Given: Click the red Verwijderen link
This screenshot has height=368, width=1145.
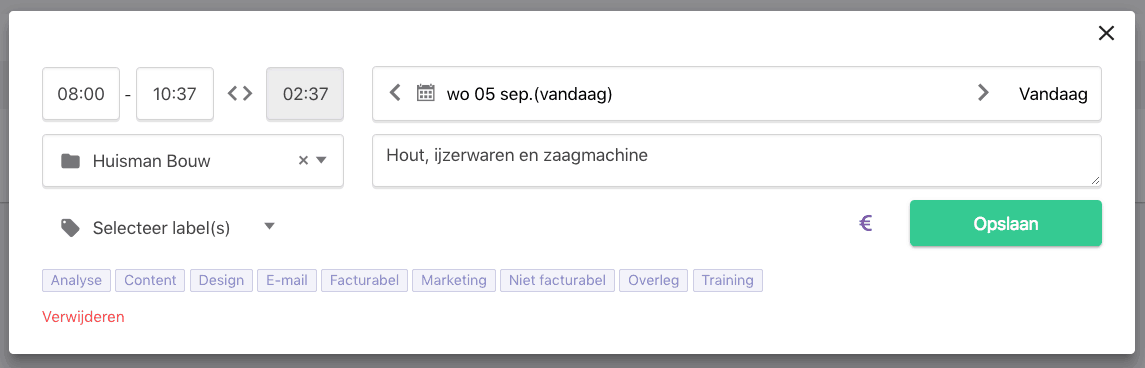Looking at the screenshot, I should pyautogui.click(x=83, y=317).
